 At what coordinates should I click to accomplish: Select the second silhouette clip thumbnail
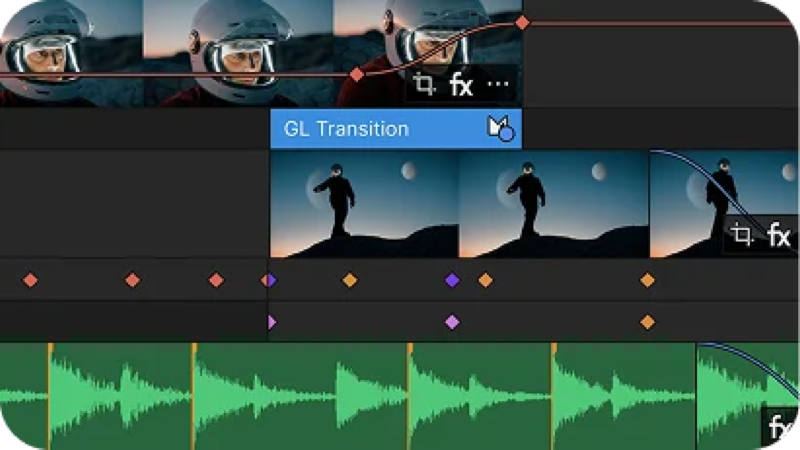pos(554,204)
